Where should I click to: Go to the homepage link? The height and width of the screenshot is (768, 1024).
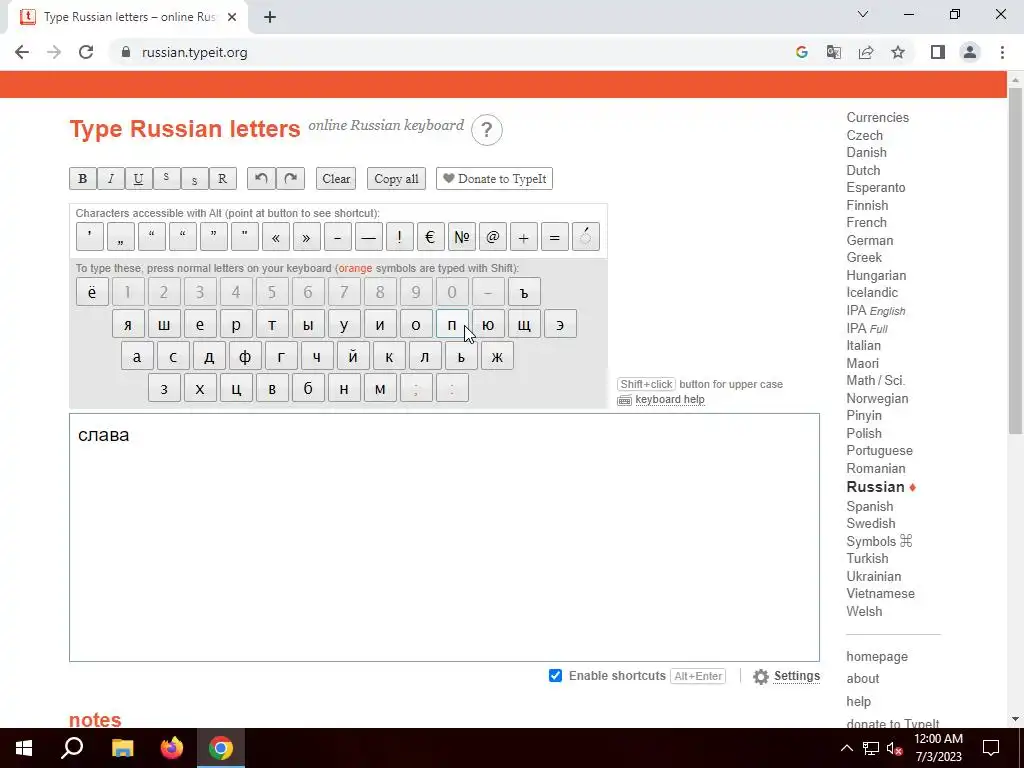pyautogui.click(x=877, y=657)
